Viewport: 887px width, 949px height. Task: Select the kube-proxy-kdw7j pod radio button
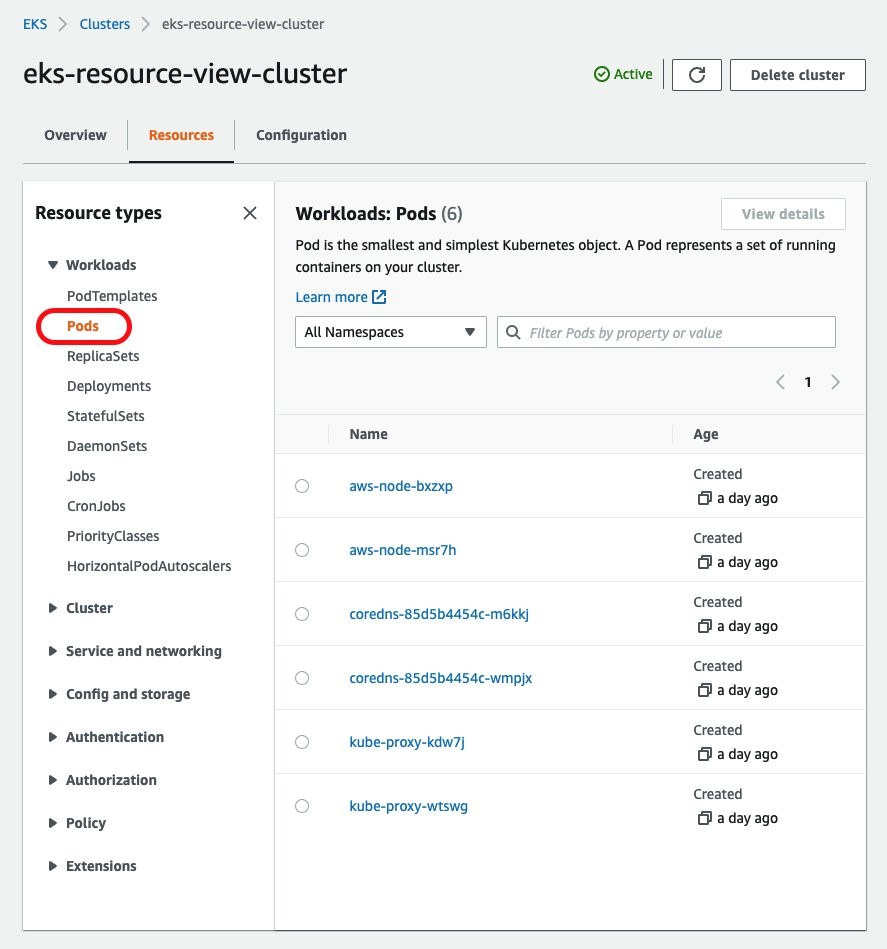(x=302, y=743)
